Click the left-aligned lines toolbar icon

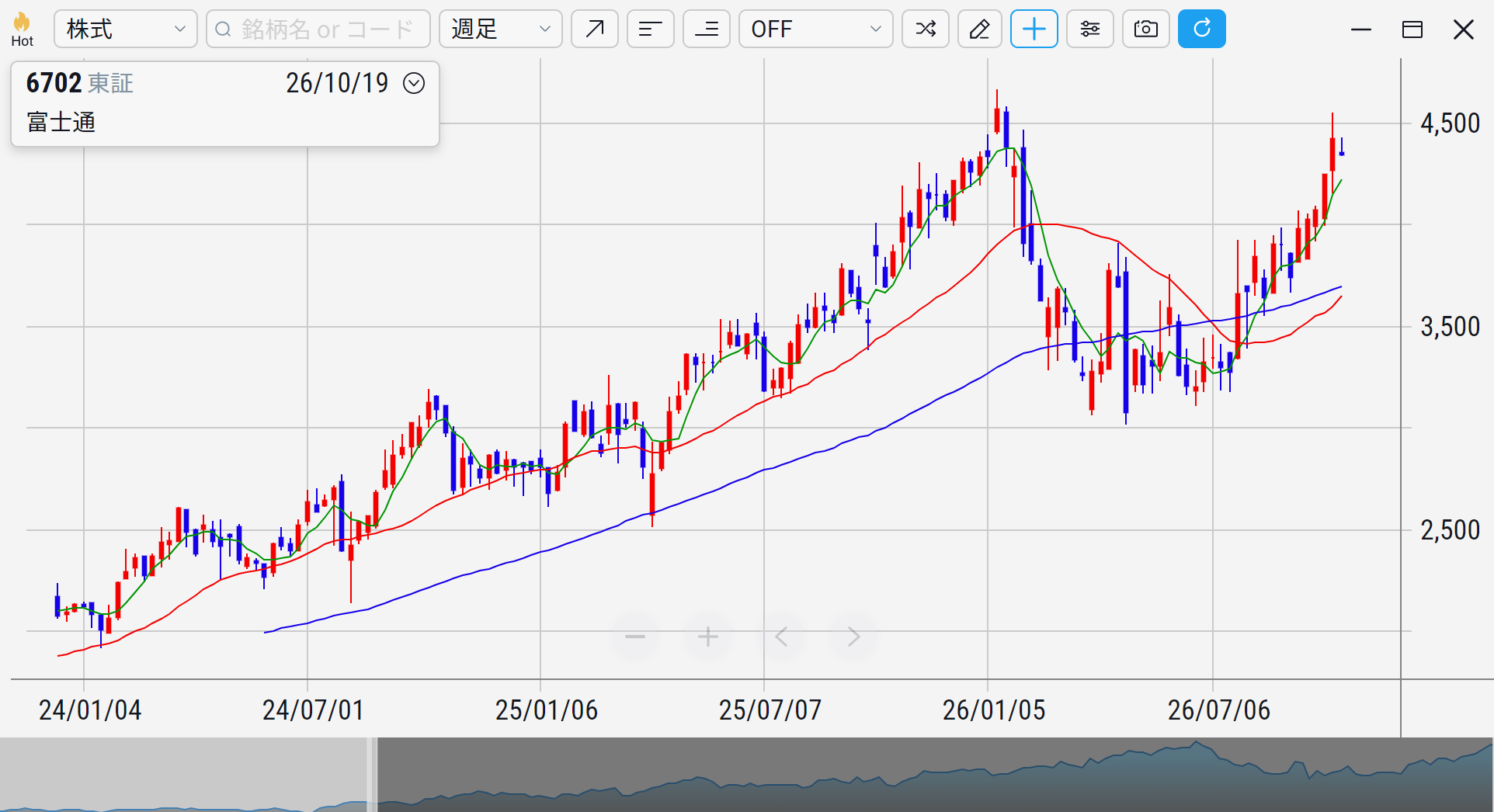click(651, 29)
